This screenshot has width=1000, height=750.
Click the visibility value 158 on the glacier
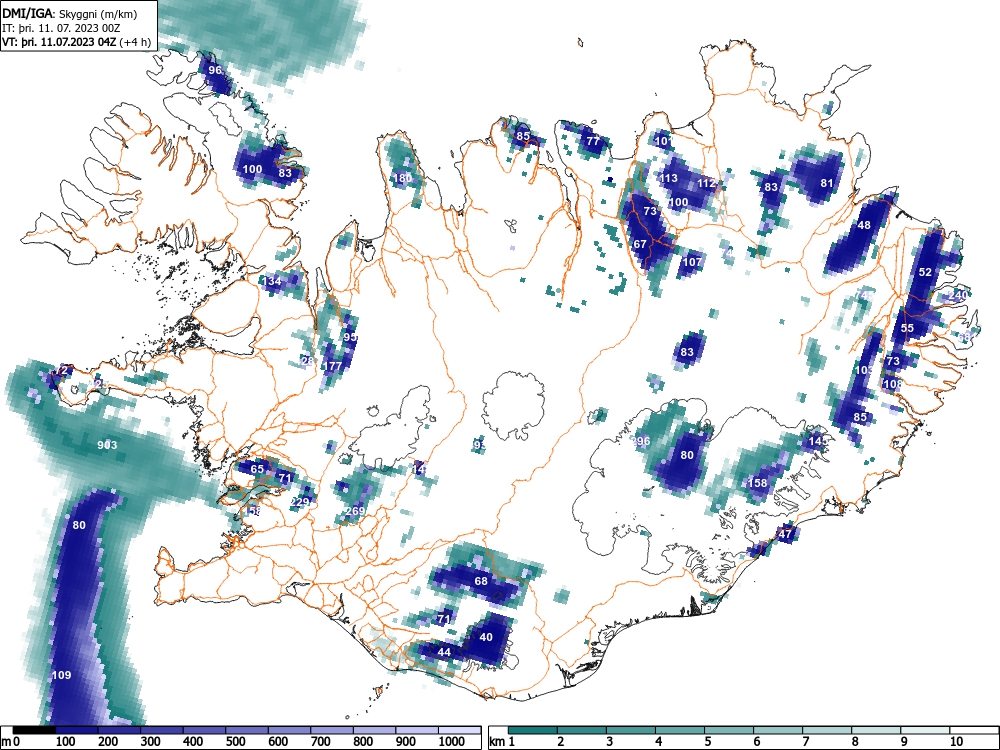(757, 483)
